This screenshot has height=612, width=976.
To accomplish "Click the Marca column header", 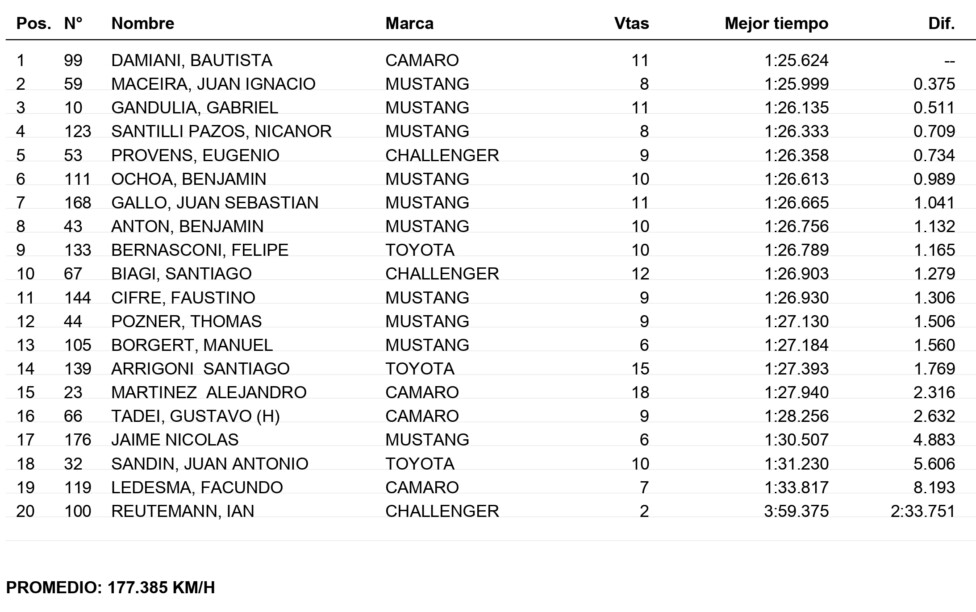I will coord(409,24).
